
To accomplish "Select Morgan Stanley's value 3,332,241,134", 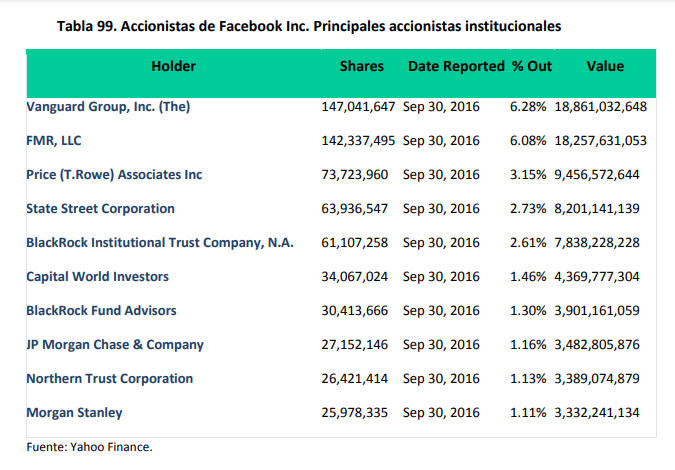I will pyautogui.click(x=594, y=413).
